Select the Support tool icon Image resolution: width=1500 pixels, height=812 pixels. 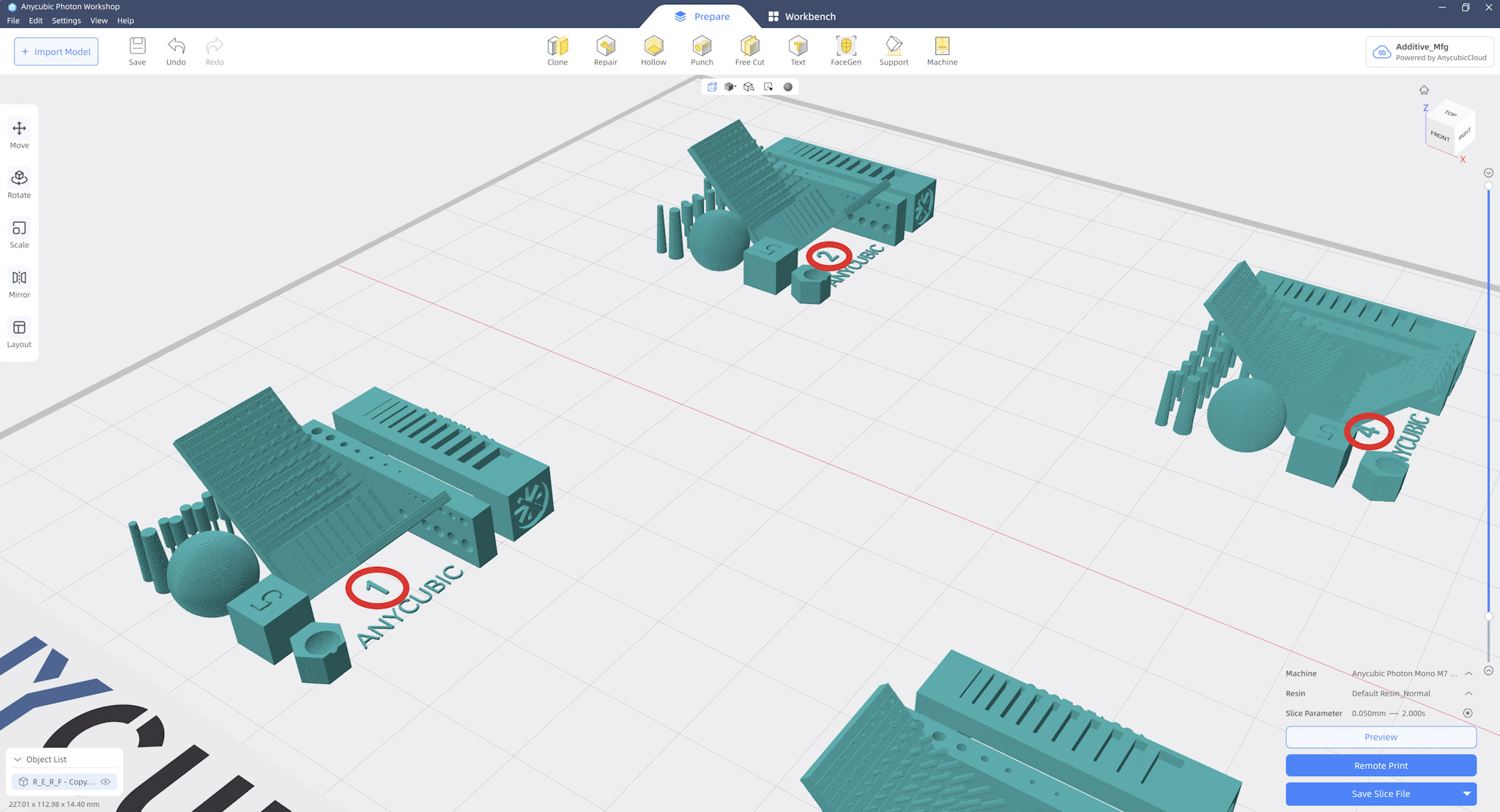894,46
